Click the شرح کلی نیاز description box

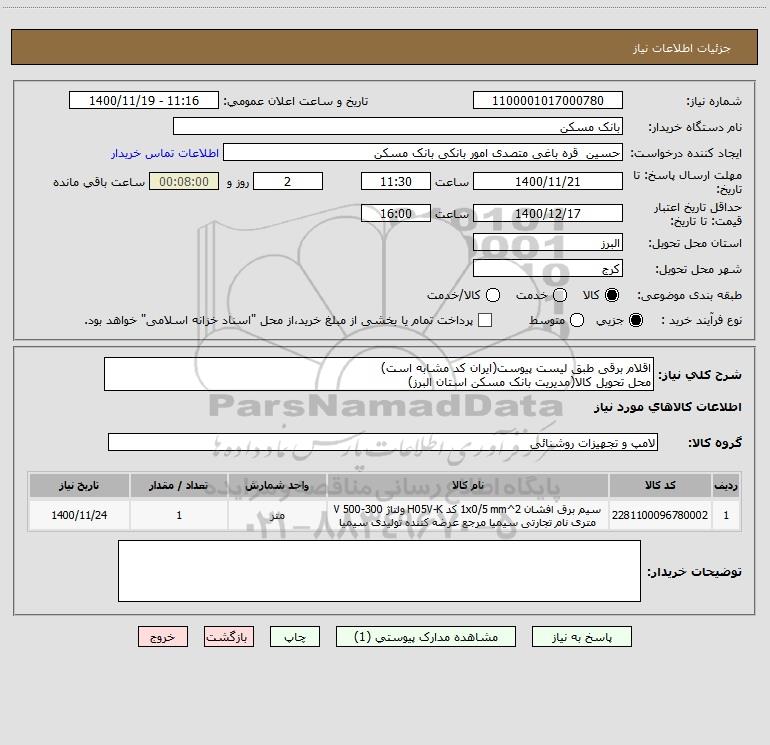pos(379,374)
